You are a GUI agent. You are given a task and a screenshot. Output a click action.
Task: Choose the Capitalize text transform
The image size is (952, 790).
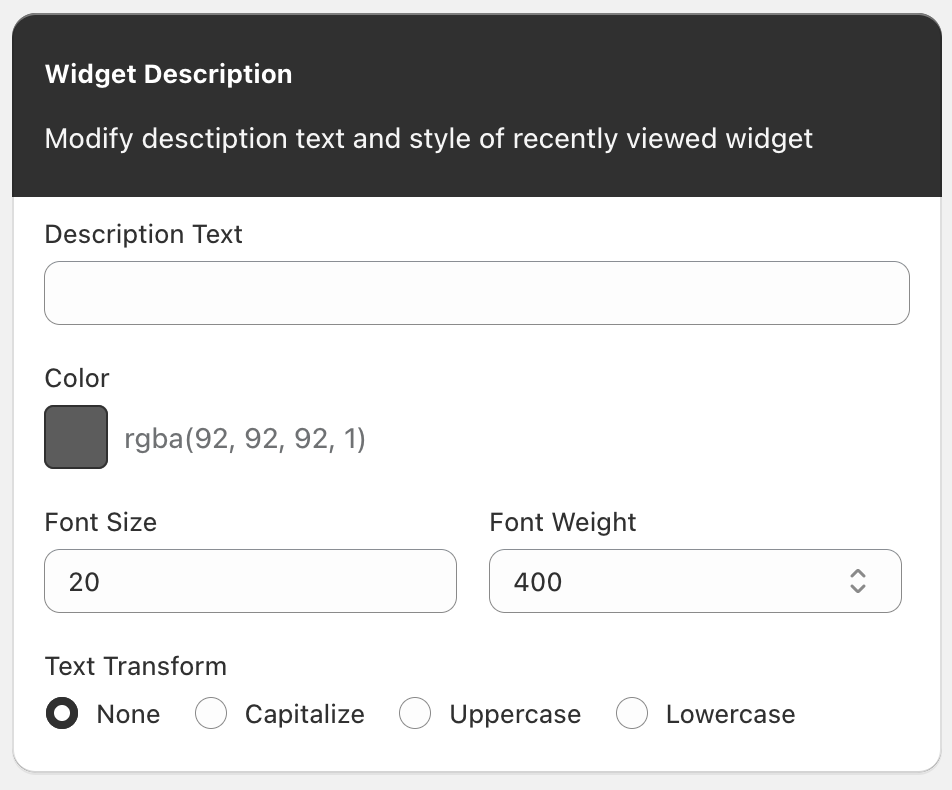pyautogui.click(x=211, y=714)
